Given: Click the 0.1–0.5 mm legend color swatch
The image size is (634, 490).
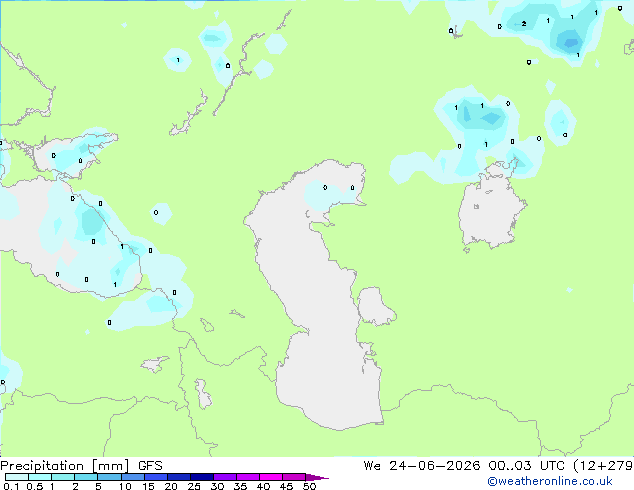Looking at the screenshot, I should pos(17,477).
